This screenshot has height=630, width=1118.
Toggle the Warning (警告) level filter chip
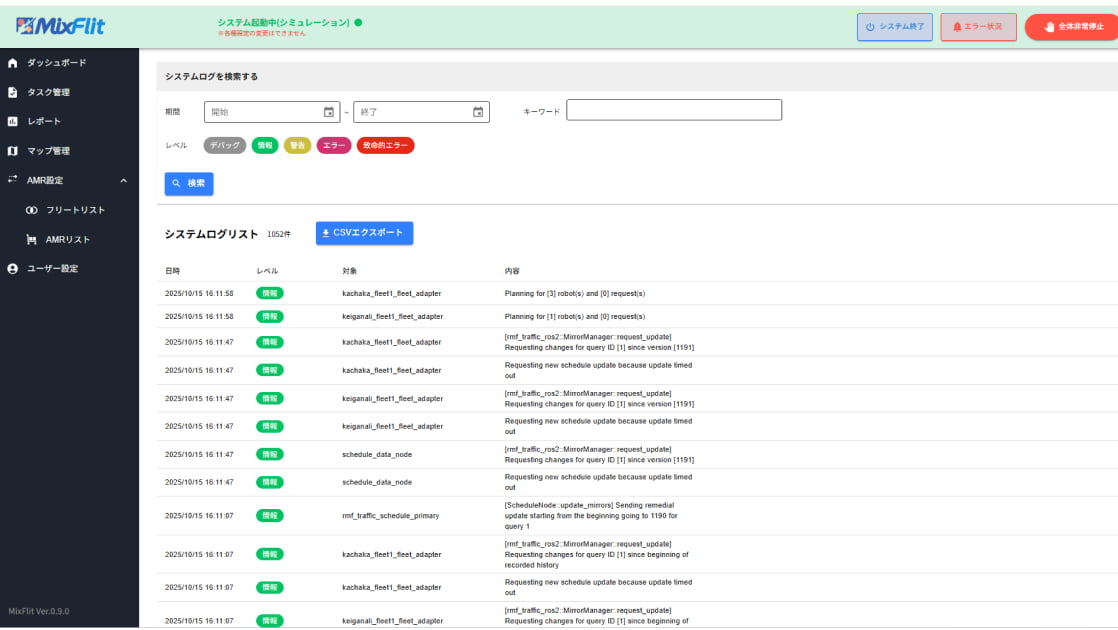[297, 145]
